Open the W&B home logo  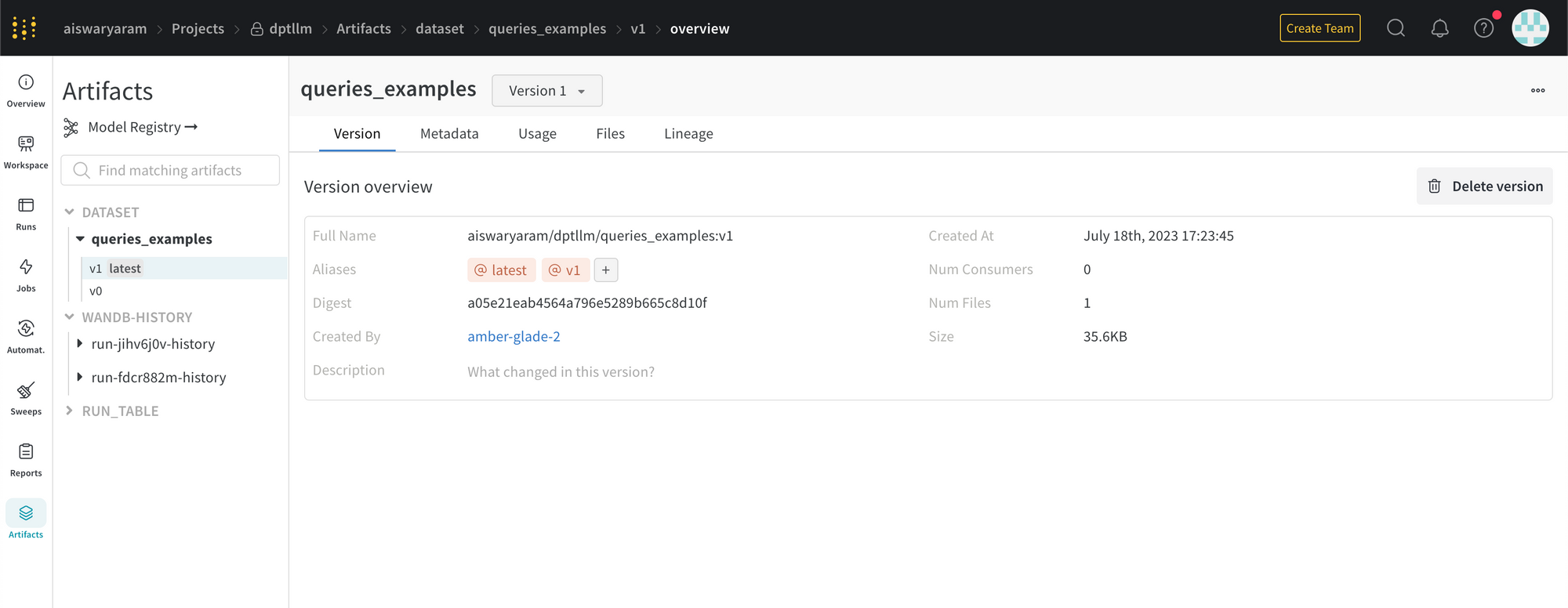coord(24,28)
